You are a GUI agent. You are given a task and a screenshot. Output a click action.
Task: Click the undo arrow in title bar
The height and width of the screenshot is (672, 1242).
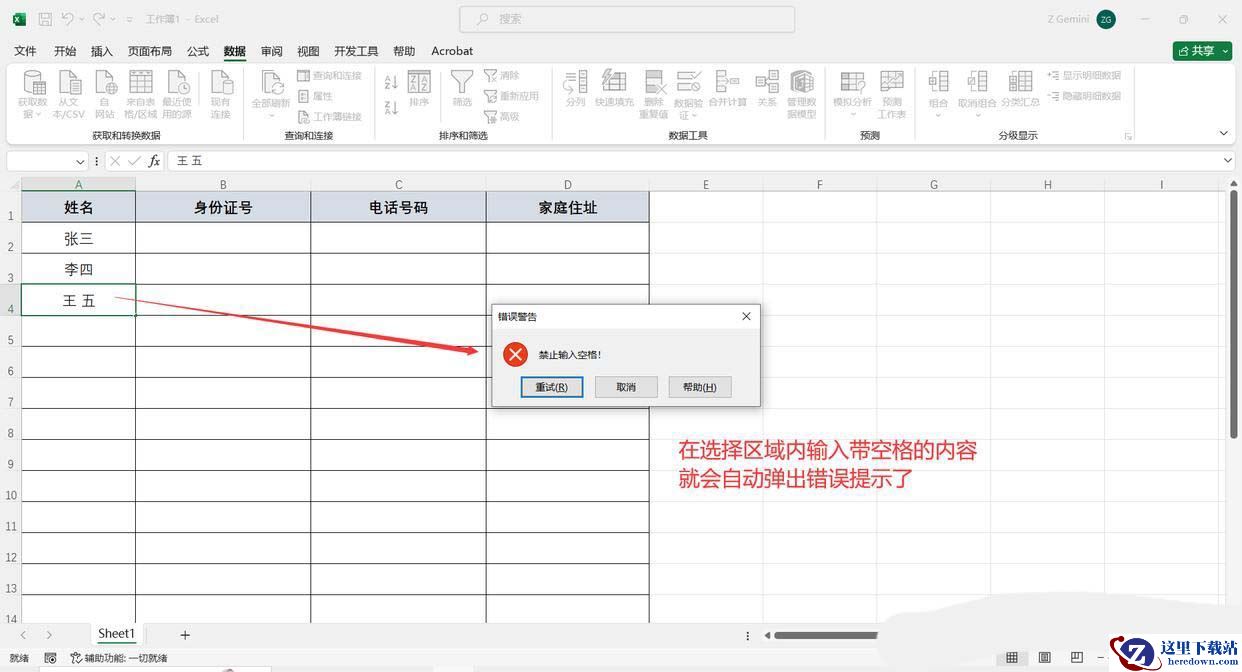(67, 19)
